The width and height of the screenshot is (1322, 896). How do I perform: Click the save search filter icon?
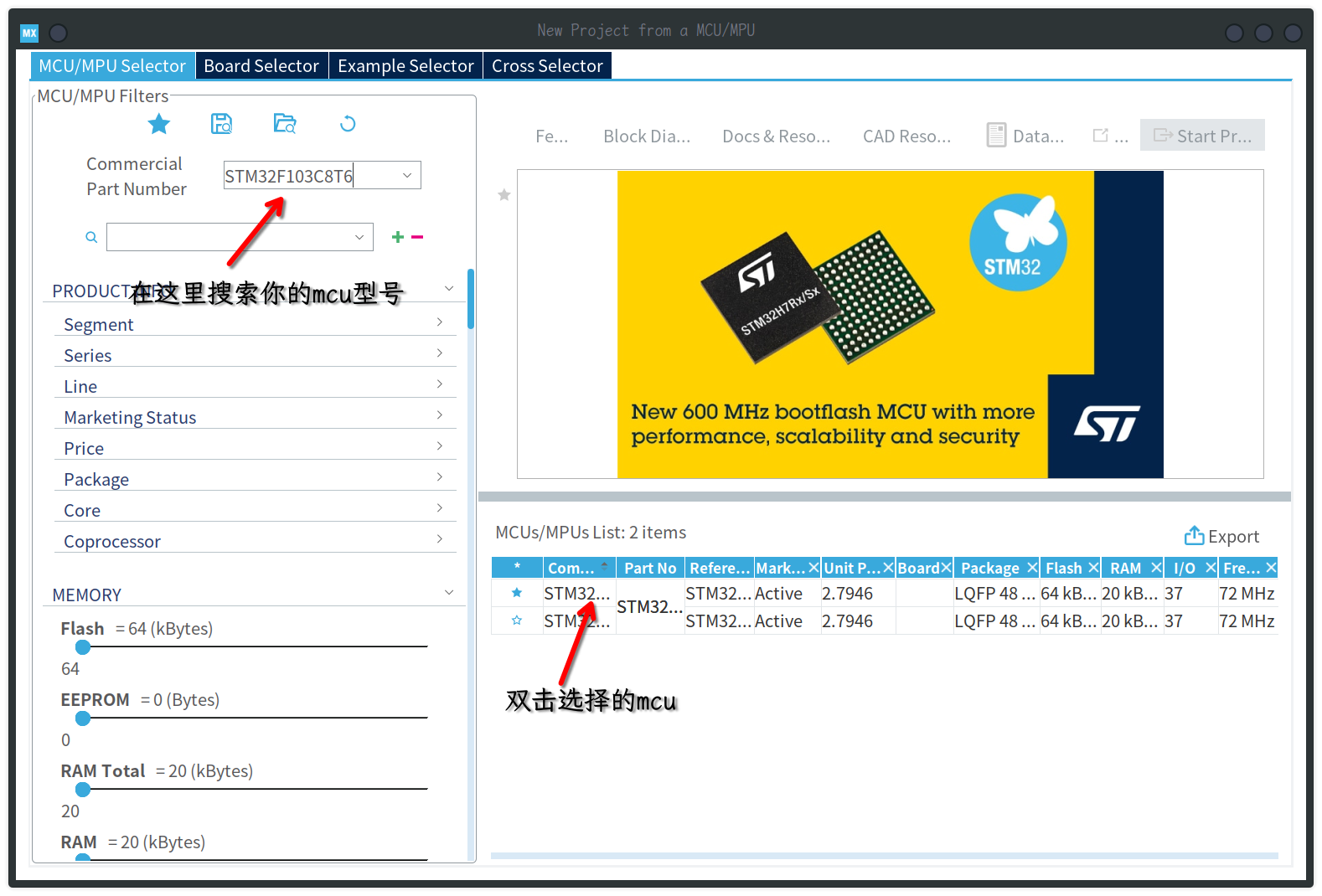[x=221, y=124]
